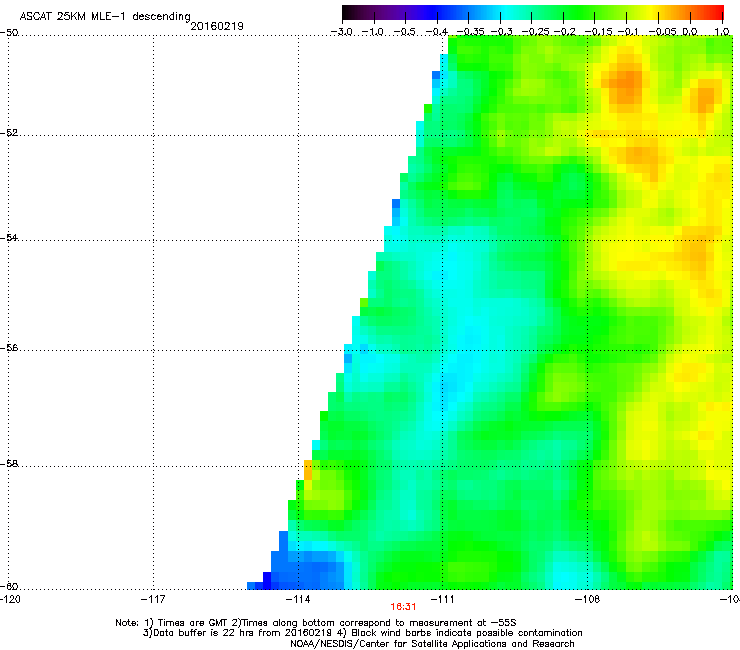Viewport: 740px width, 650px height.
Task: Click the -3.0 colorbar label
Action: [x=342, y=32]
